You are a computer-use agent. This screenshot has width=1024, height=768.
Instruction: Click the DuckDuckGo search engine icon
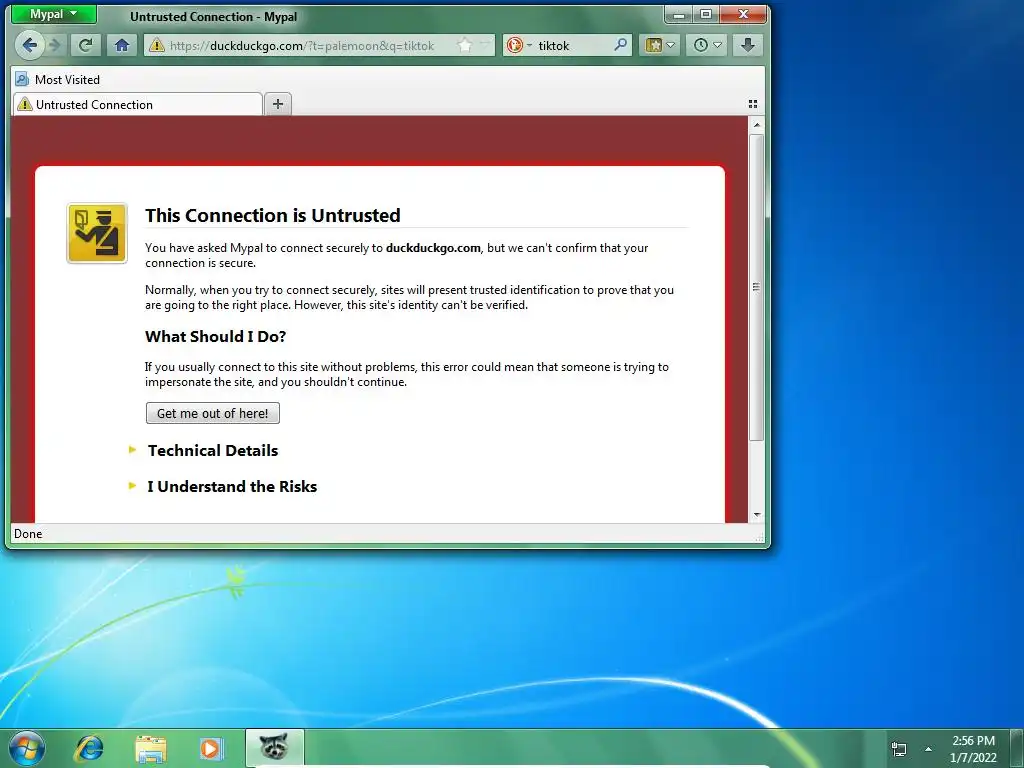click(515, 45)
